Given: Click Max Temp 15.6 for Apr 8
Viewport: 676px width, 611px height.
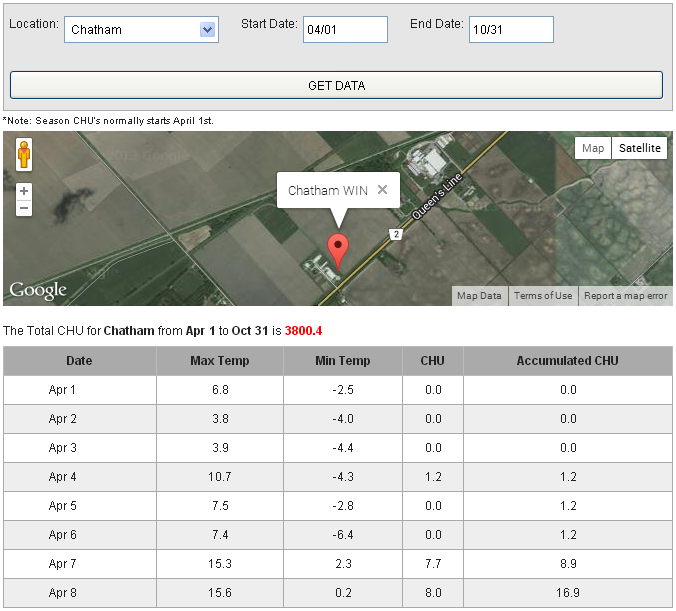Looking at the screenshot, I should (x=220, y=592).
